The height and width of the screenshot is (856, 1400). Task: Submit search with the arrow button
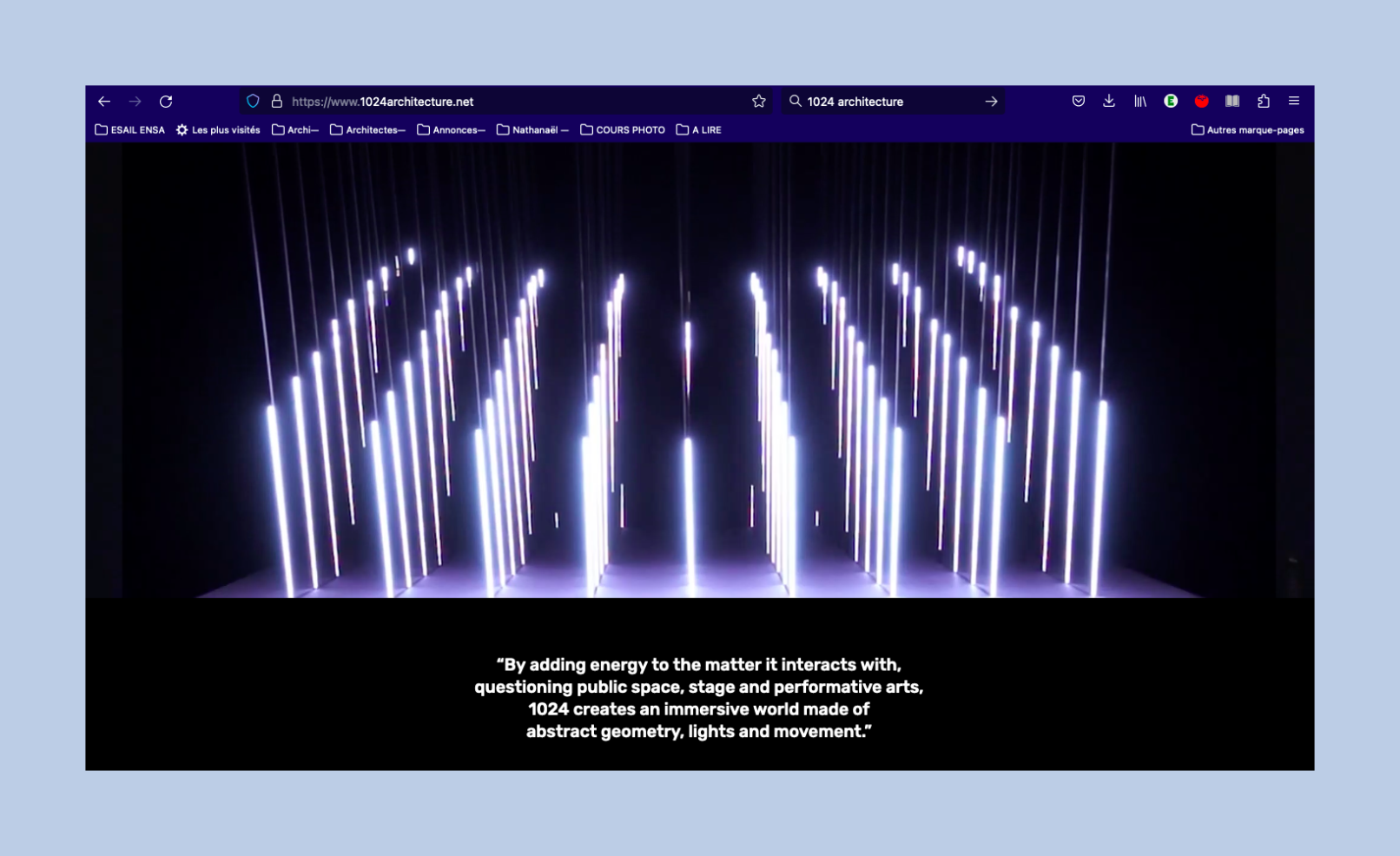point(991,102)
